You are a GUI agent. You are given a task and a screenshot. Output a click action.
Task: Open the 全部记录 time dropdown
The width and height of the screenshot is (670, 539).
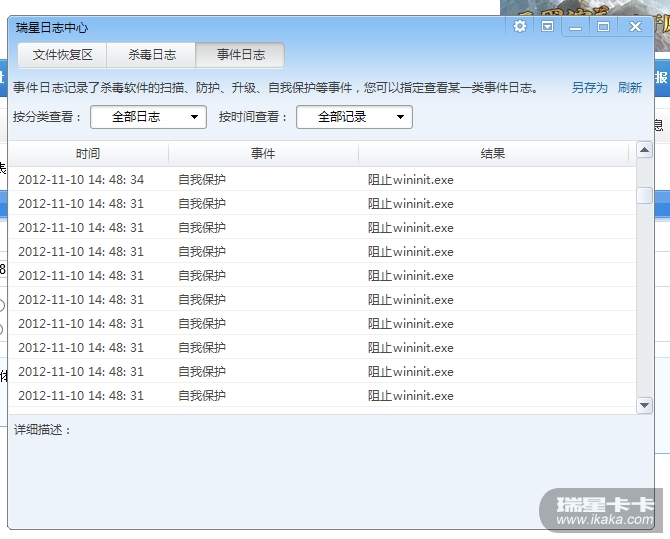point(354,117)
